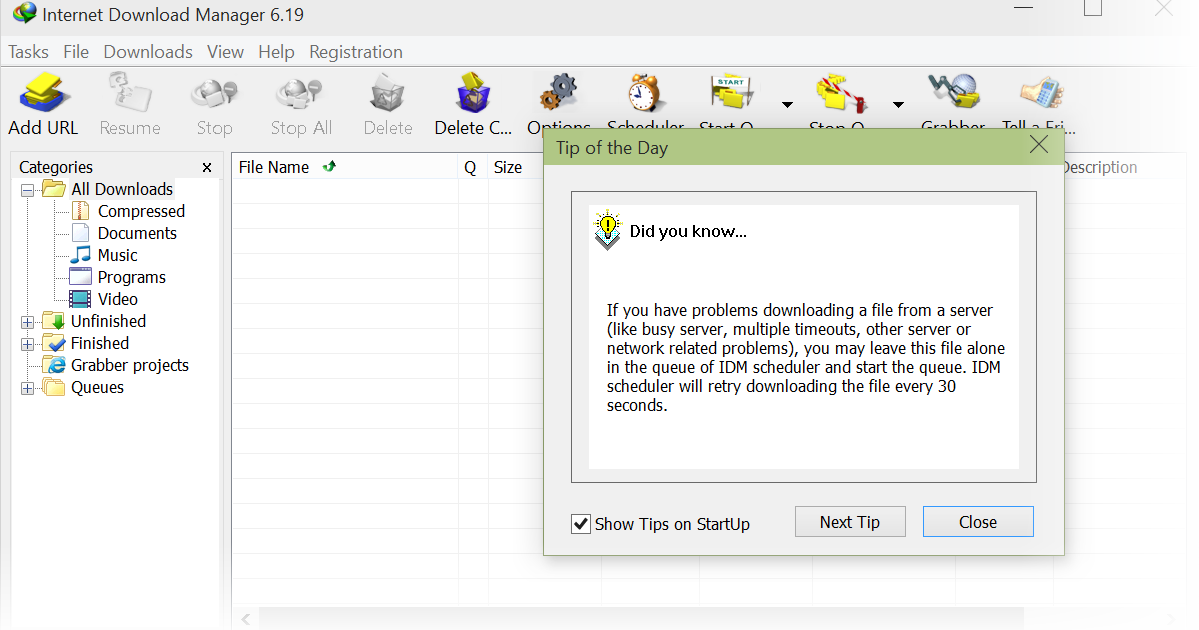This screenshot has width=1199, height=630.
Task: Open the File menu
Action: tap(76, 52)
